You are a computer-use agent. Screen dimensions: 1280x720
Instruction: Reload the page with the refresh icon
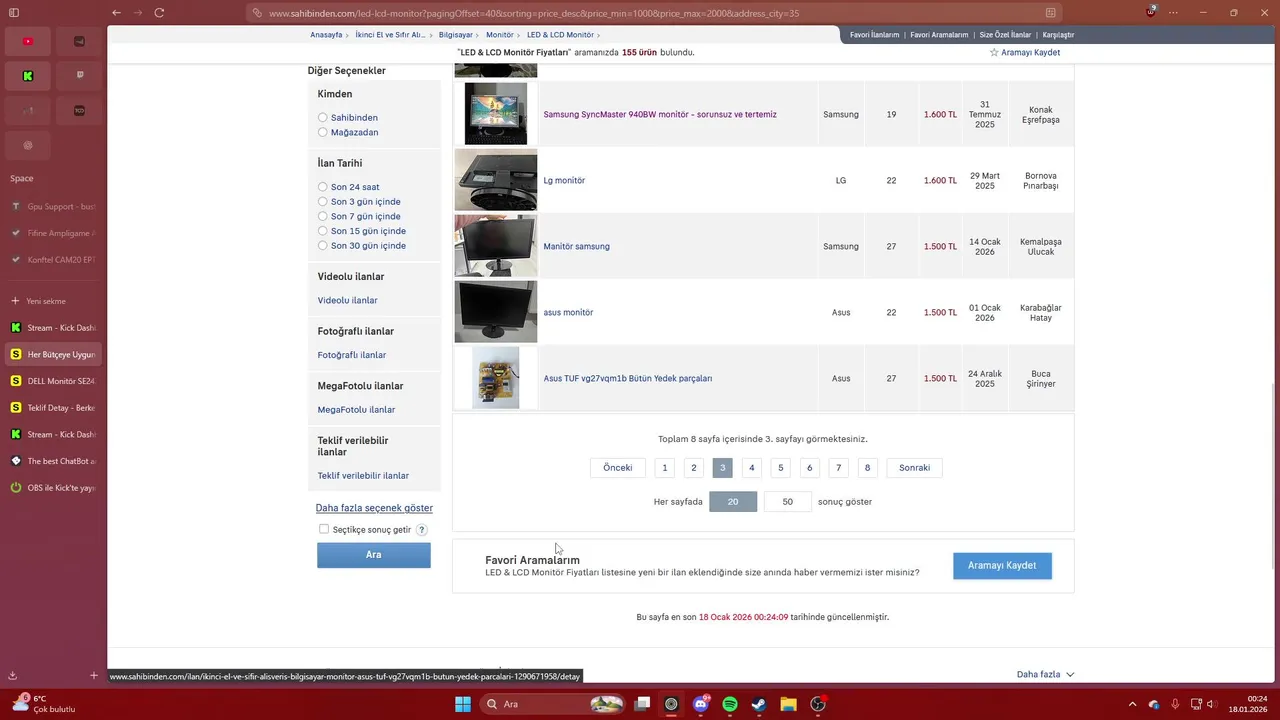[159, 13]
